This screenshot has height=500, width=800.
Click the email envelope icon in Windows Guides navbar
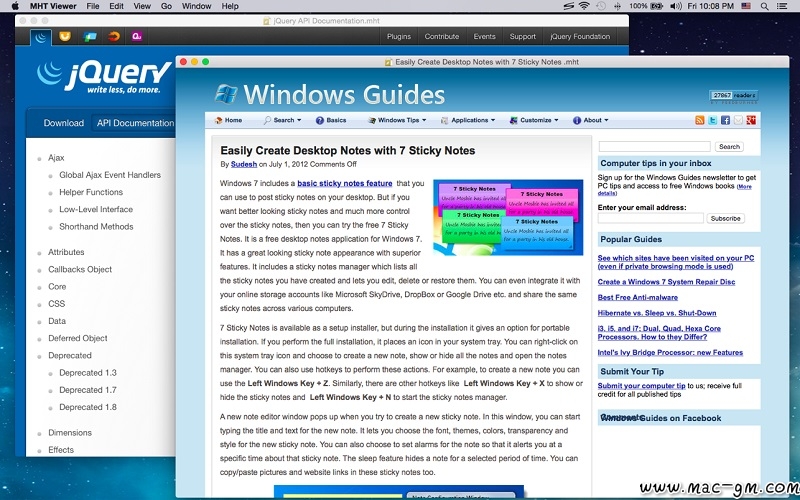[738, 120]
